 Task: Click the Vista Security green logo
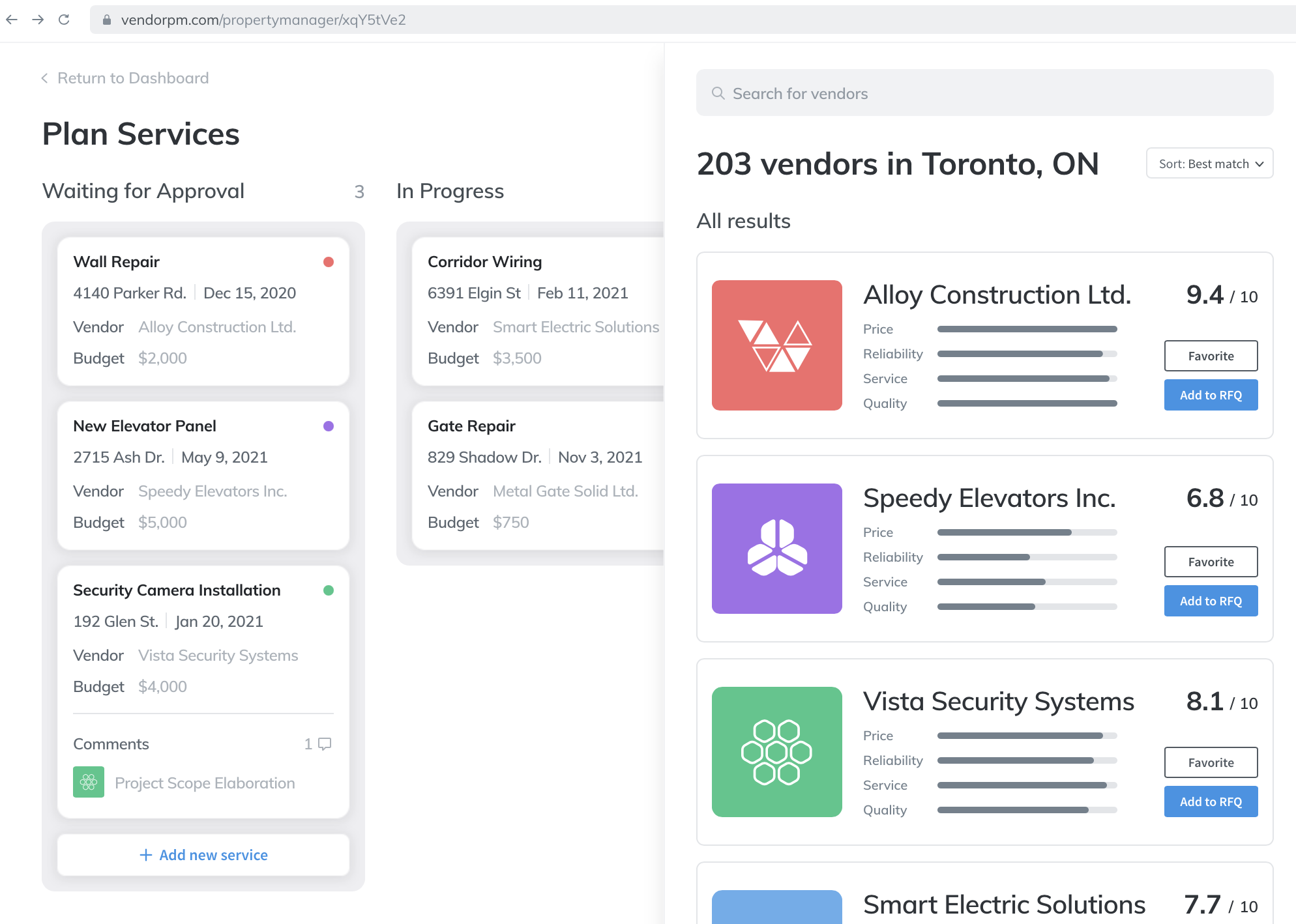click(777, 752)
